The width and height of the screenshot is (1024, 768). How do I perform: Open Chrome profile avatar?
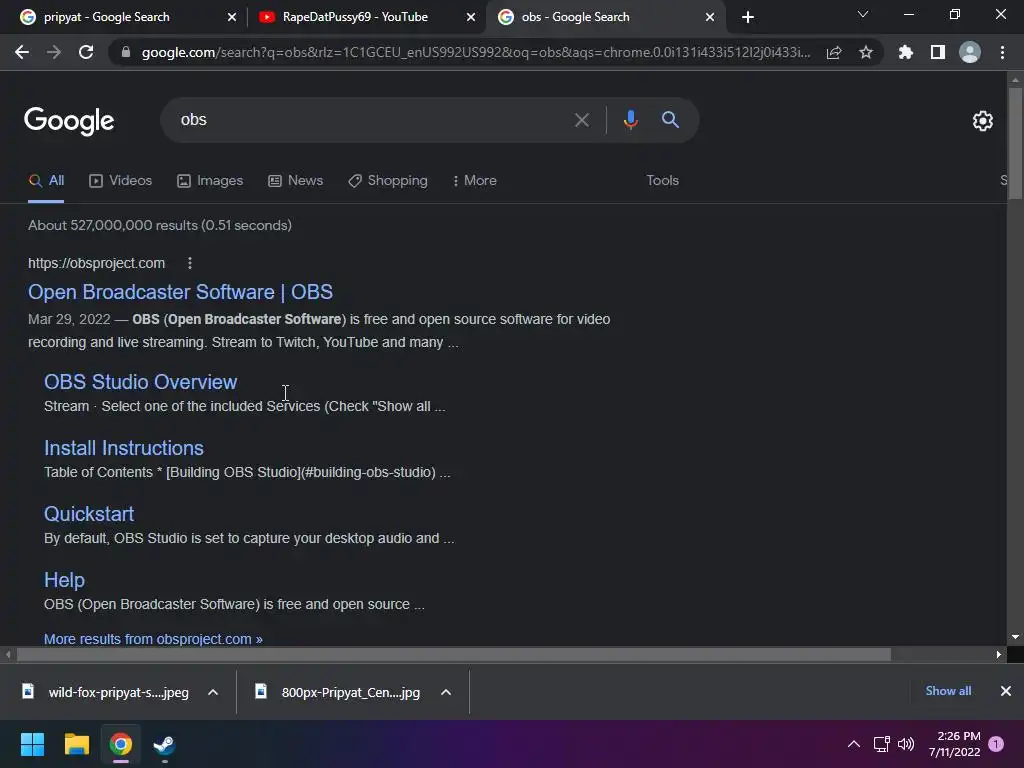[x=970, y=52]
